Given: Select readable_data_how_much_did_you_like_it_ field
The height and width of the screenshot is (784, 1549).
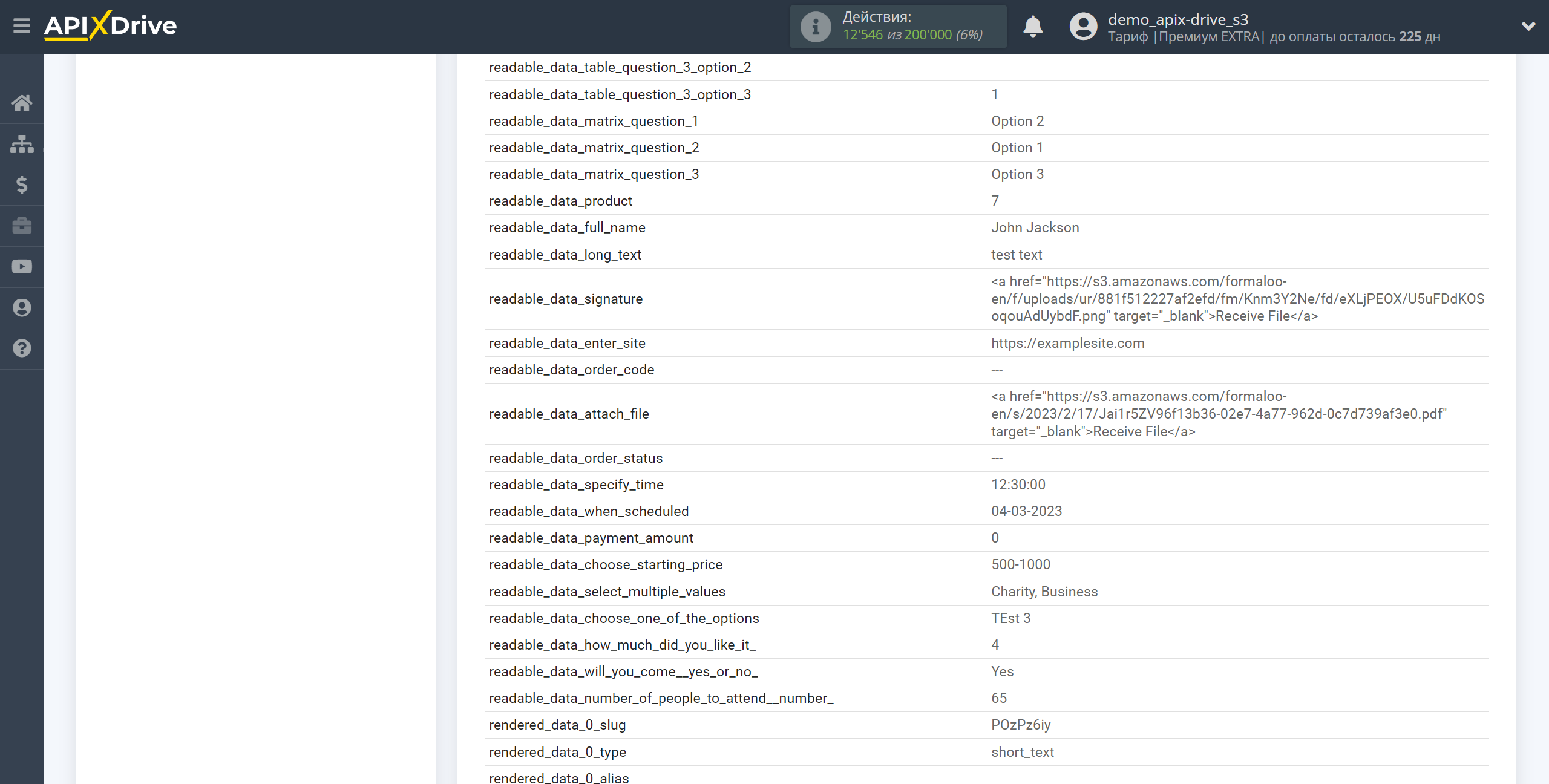Looking at the screenshot, I should coord(622,645).
